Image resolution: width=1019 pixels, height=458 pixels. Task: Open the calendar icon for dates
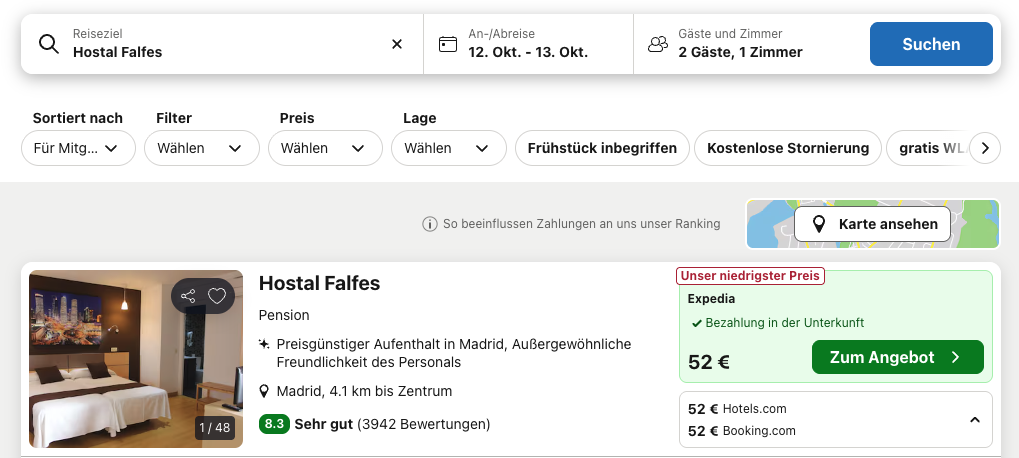[x=448, y=44]
